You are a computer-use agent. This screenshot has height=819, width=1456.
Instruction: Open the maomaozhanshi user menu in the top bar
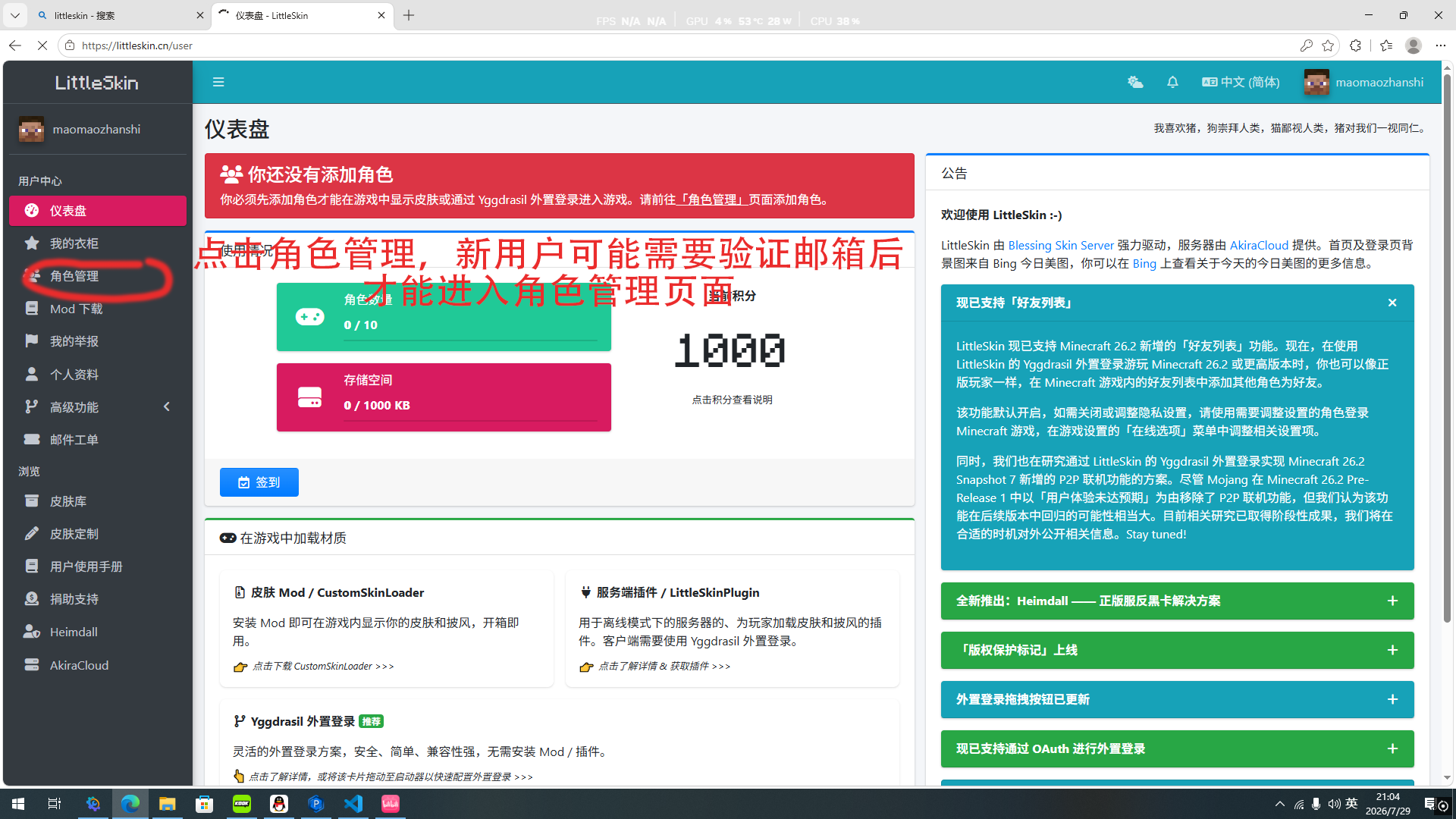(1363, 82)
